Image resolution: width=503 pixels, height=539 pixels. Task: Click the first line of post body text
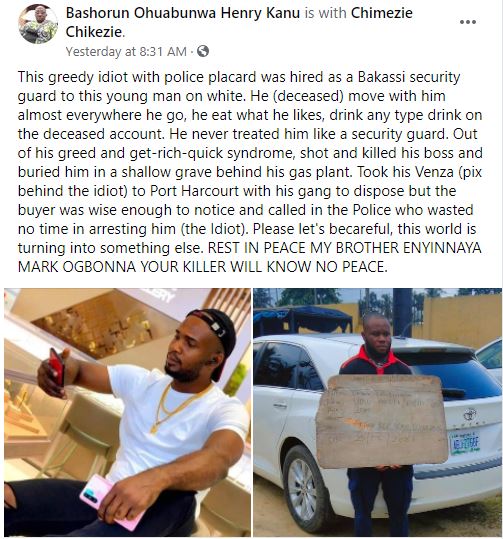239,77
